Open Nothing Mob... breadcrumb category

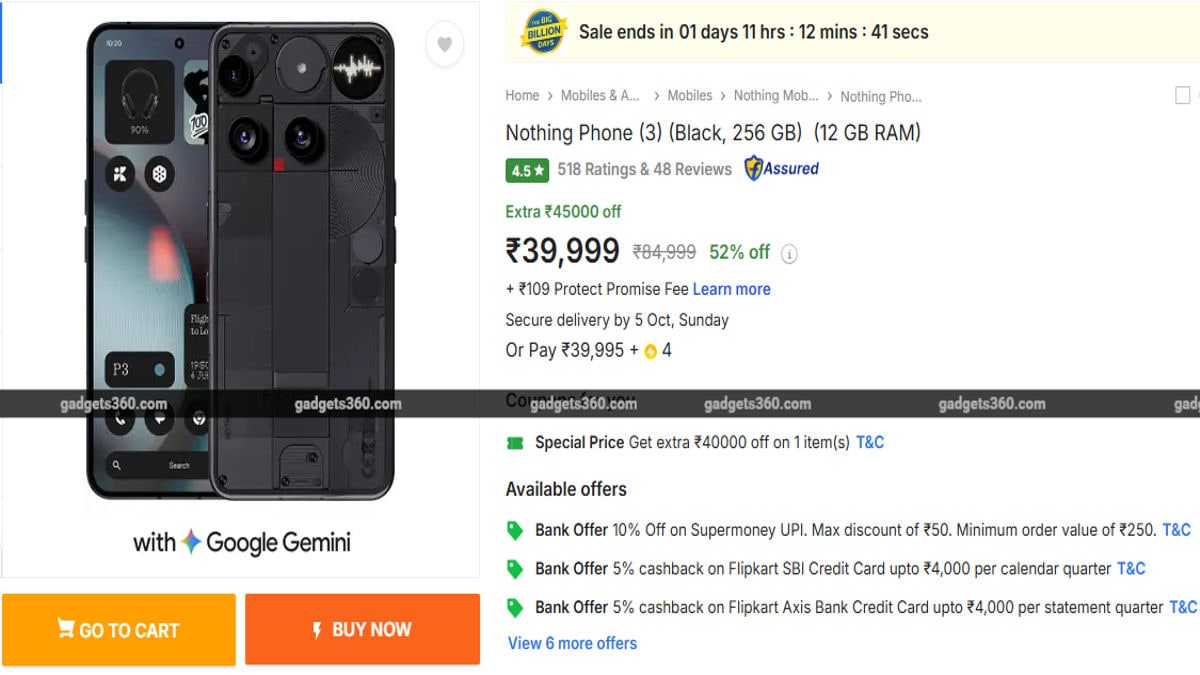[776, 96]
